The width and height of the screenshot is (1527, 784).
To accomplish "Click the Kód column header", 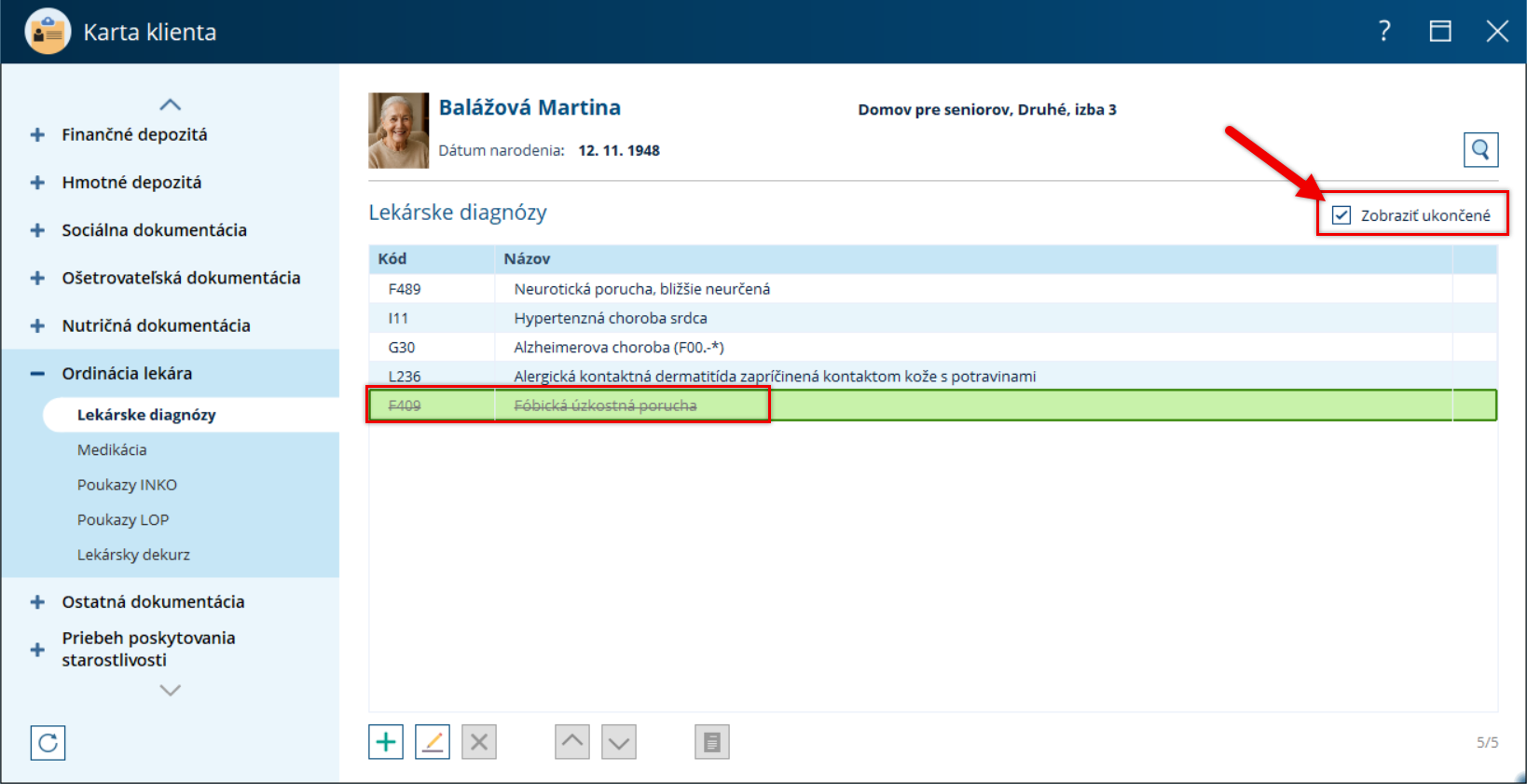I will tap(432, 259).
